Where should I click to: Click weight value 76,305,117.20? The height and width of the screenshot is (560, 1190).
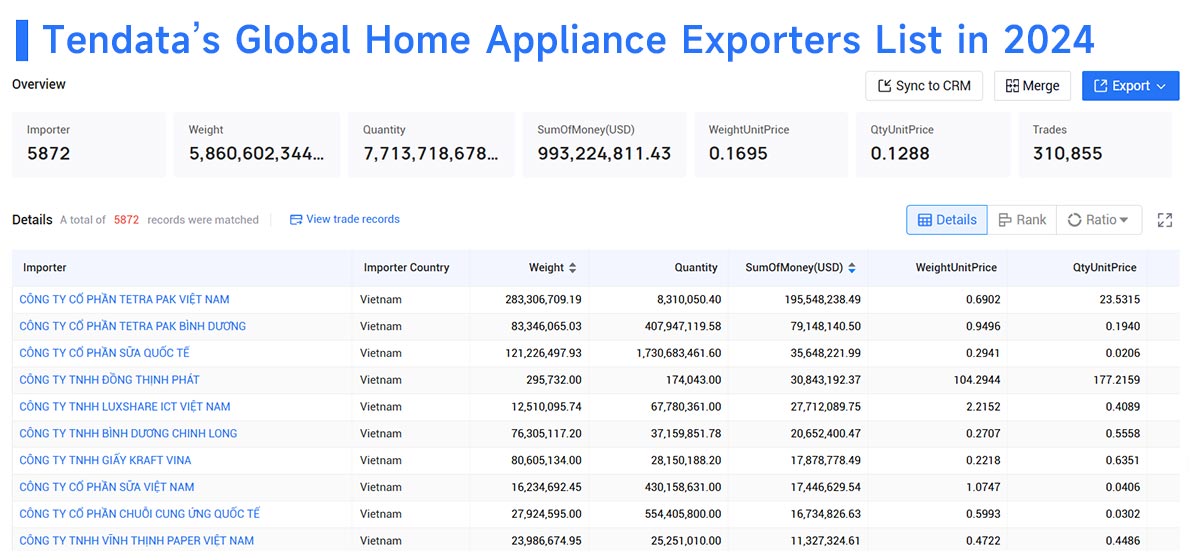click(546, 433)
